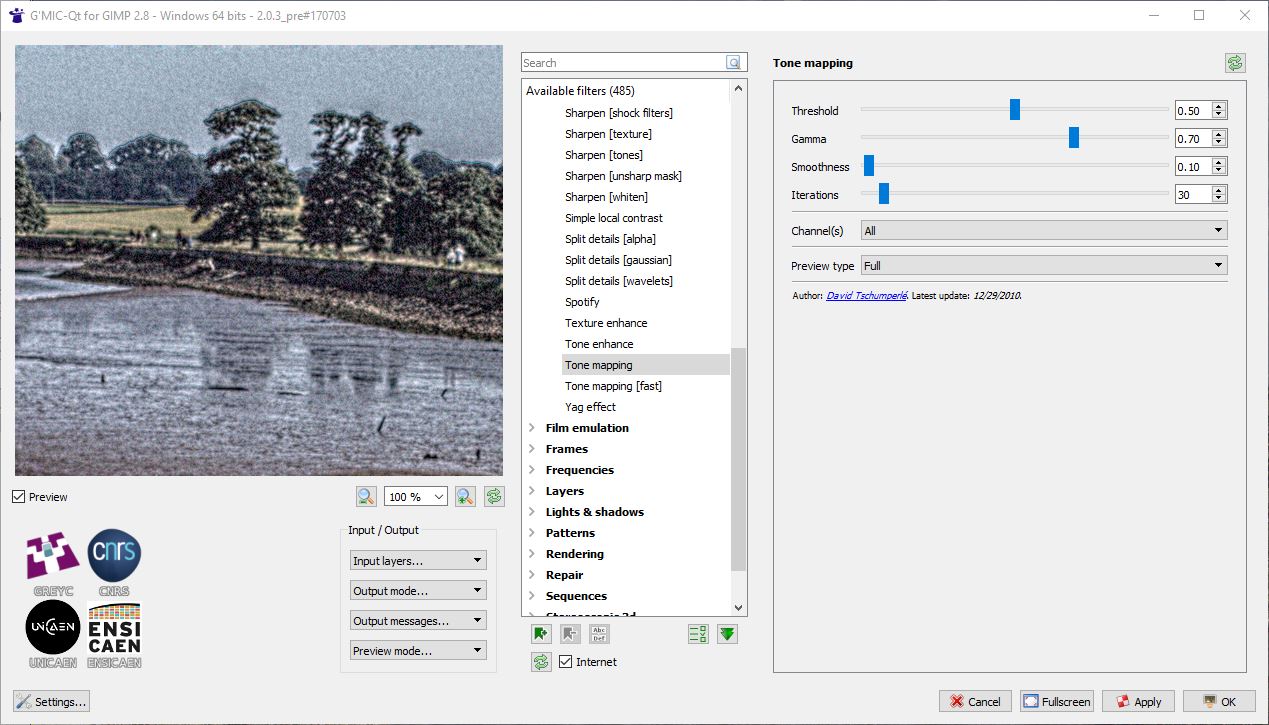Uncheck the Internet checkbox
1269x725 pixels.
[x=566, y=662]
